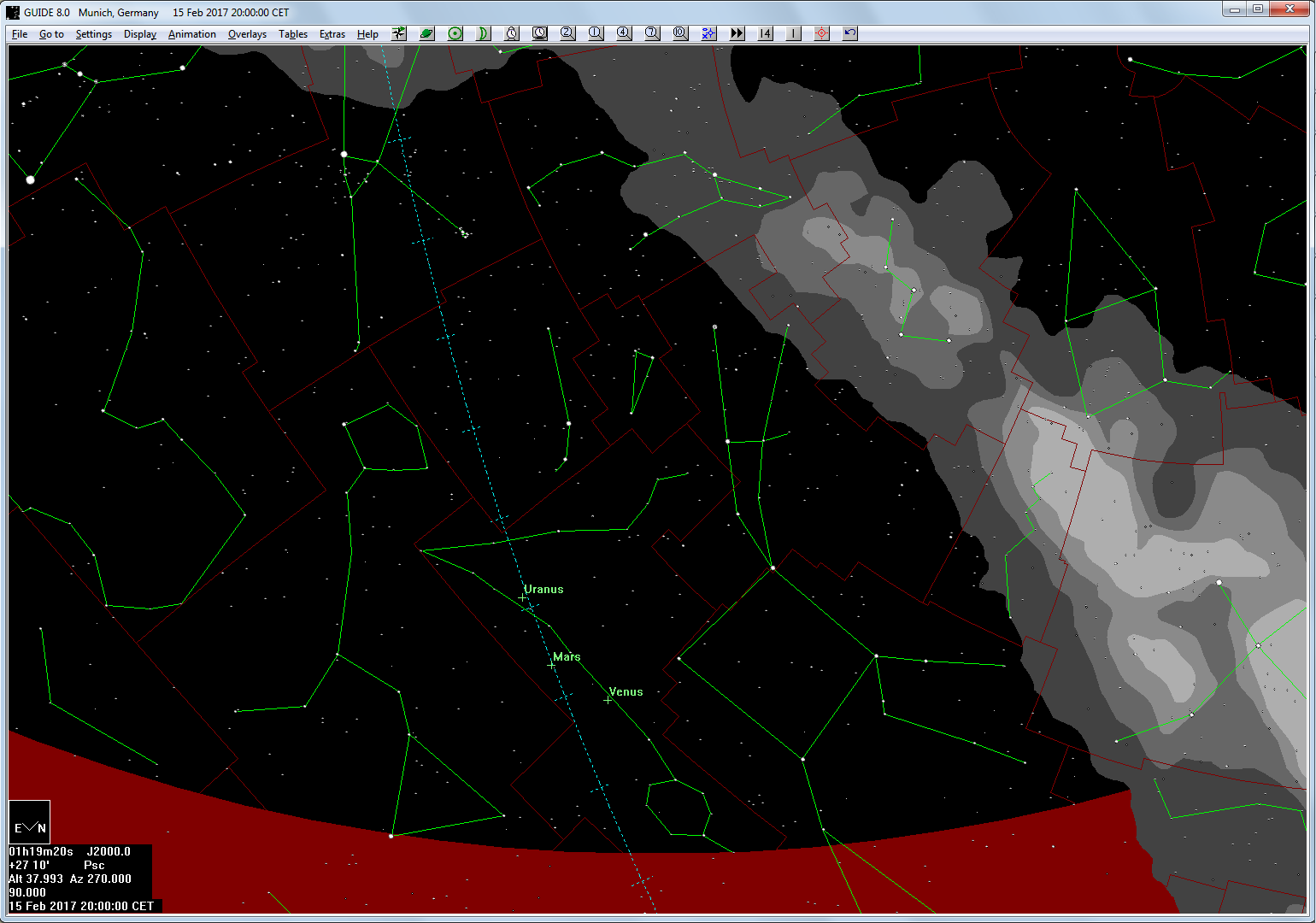The height and width of the screenshot is (923, 1316).
Task: Click the alarm clock time icon
Action: (x=512, y=33)
